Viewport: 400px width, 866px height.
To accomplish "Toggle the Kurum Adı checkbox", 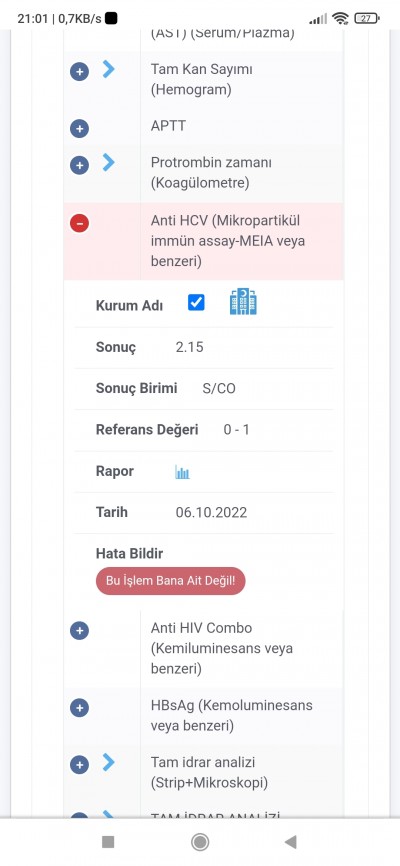I will (x=196, y=303).
